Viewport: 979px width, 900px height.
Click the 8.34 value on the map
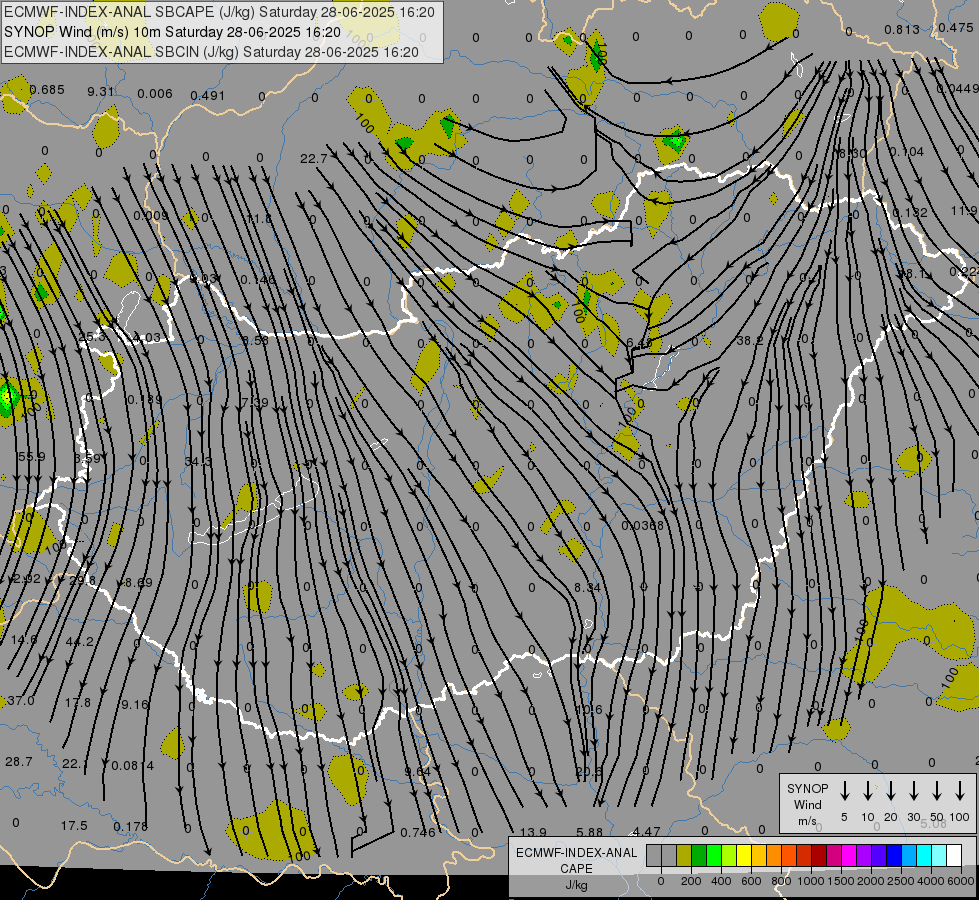pos(587,588)
